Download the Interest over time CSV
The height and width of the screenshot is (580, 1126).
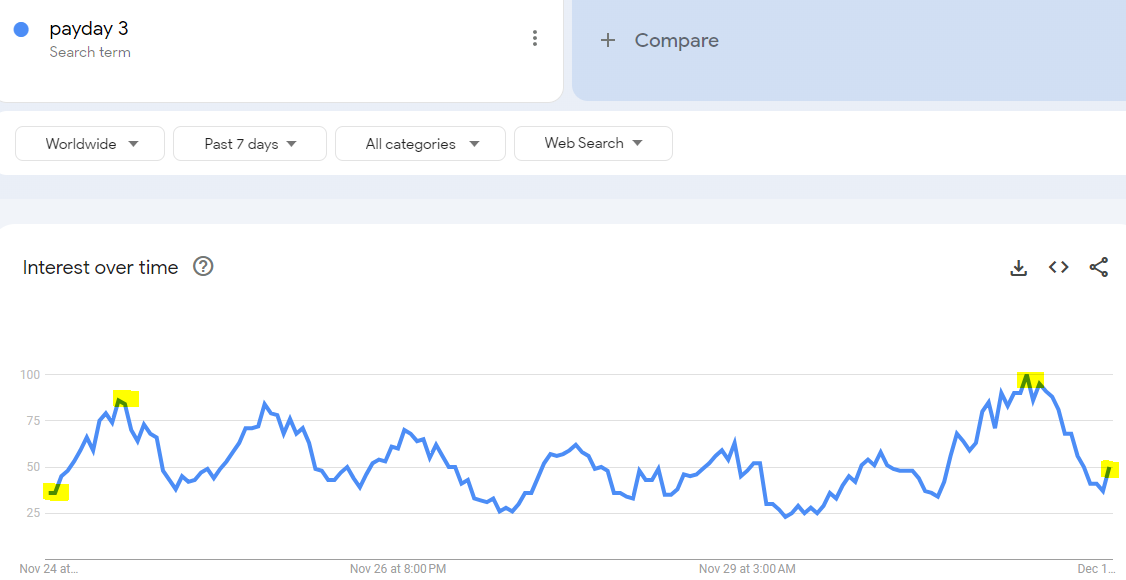tap(1018, 268)
